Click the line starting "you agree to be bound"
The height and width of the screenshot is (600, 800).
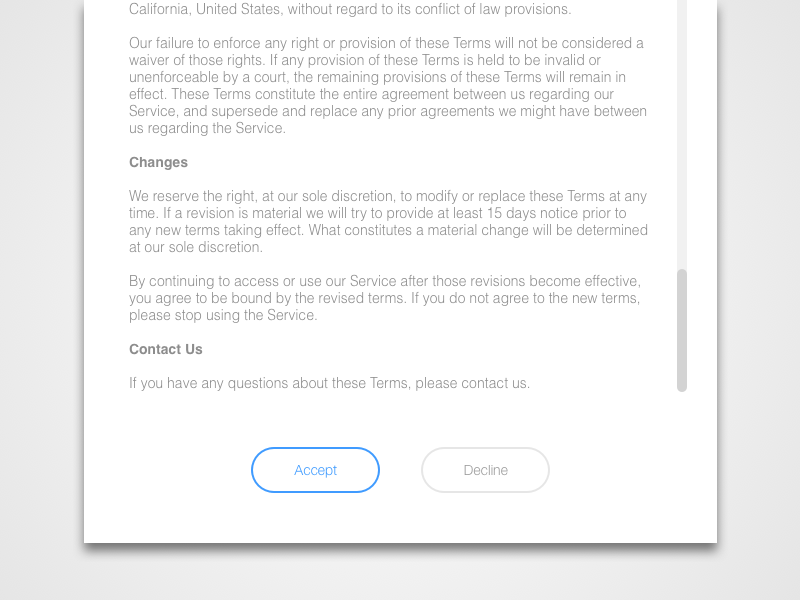(385, 298)
